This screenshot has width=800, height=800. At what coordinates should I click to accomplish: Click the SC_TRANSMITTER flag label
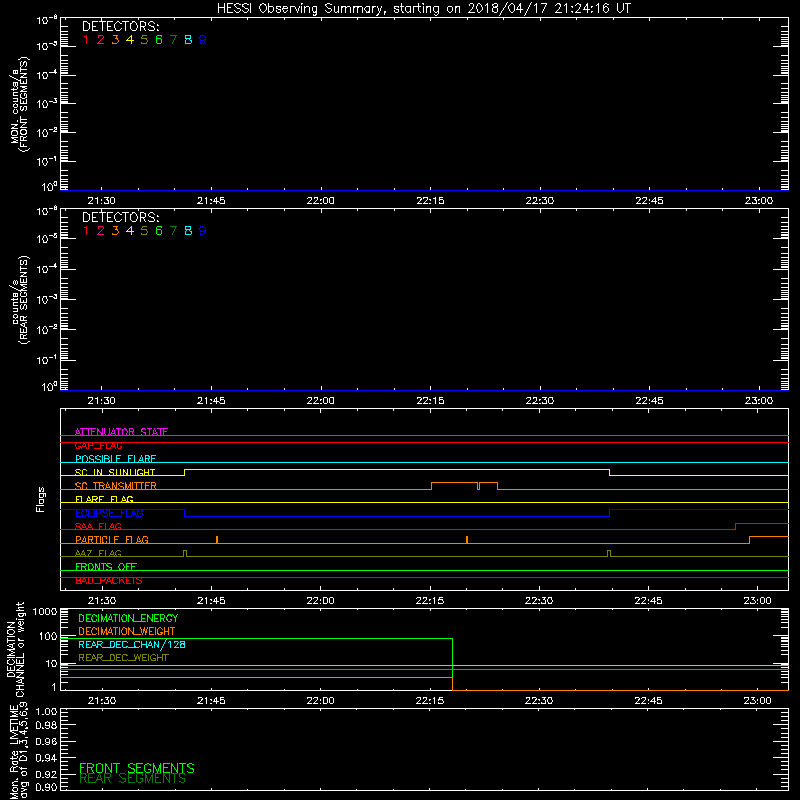click(x=116, y=486)
